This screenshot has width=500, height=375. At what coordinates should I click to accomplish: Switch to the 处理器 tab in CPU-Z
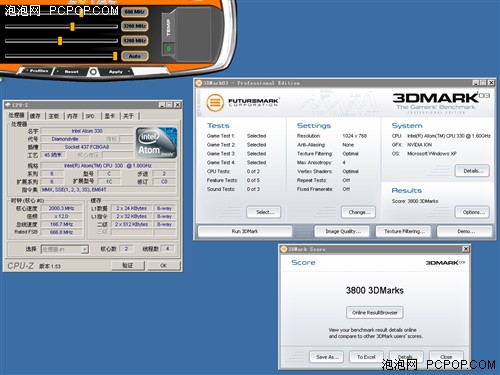(16, 115)
